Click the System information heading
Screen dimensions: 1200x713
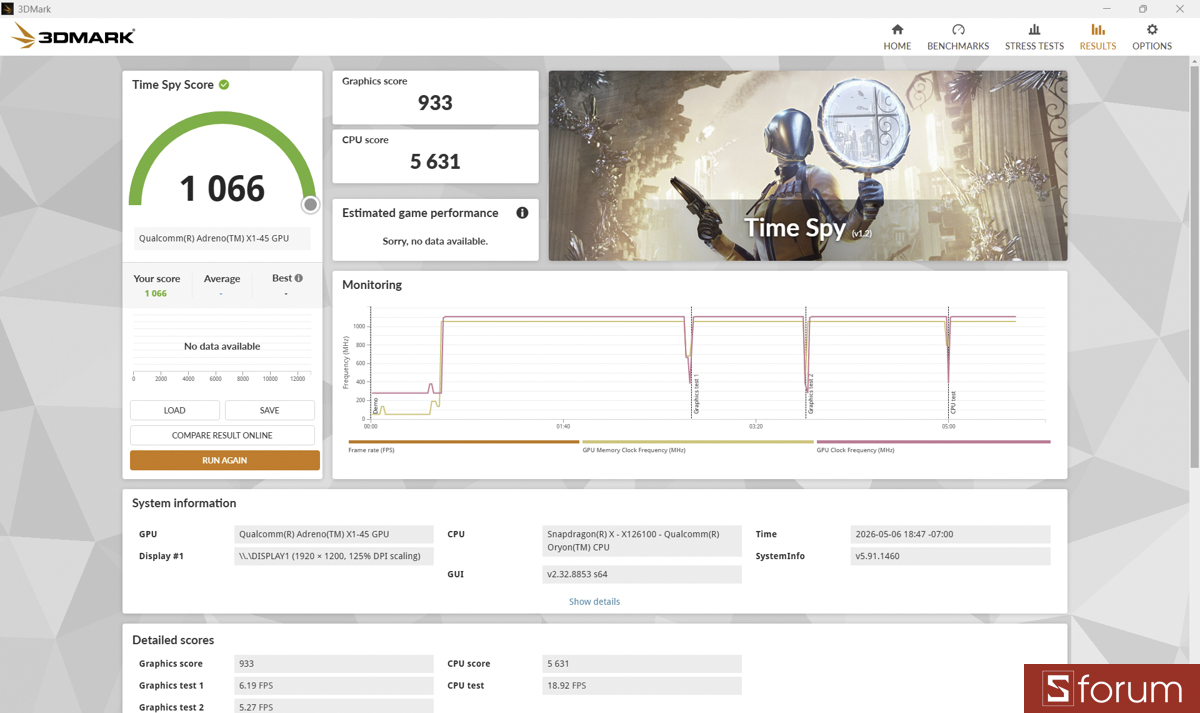coord(184,503)
